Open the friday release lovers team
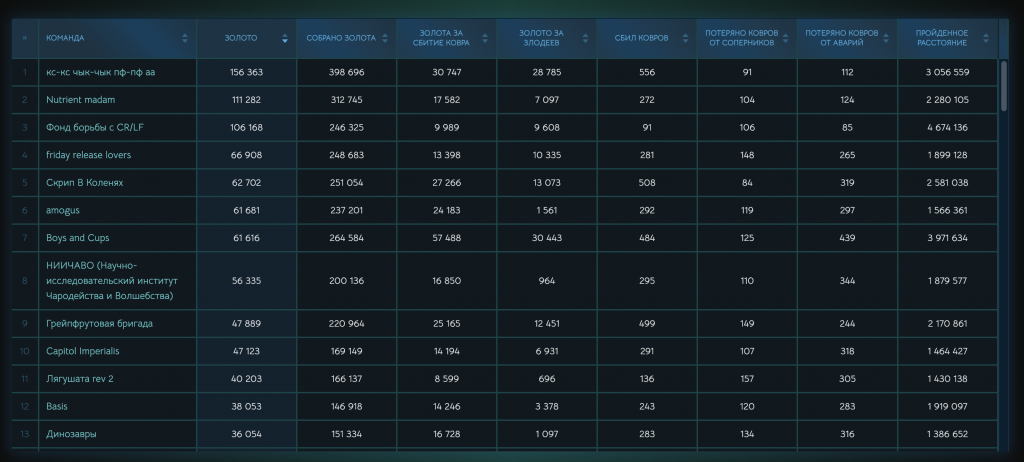Viewport: 1024px width, 462px height. point(88,155)
